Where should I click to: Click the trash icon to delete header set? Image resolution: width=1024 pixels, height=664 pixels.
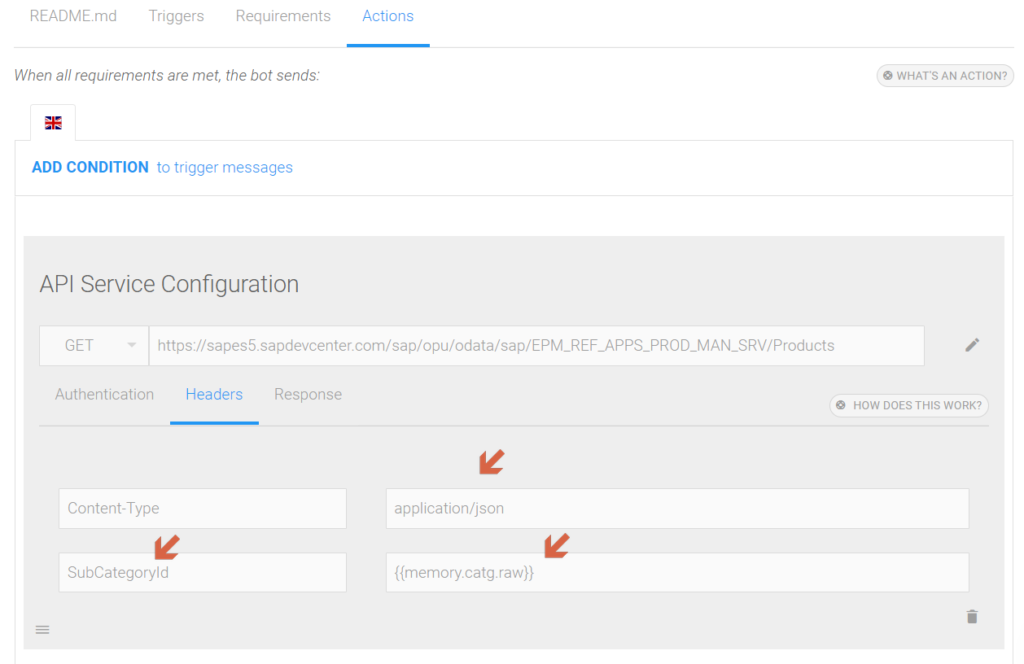click(x=971, y=617)
